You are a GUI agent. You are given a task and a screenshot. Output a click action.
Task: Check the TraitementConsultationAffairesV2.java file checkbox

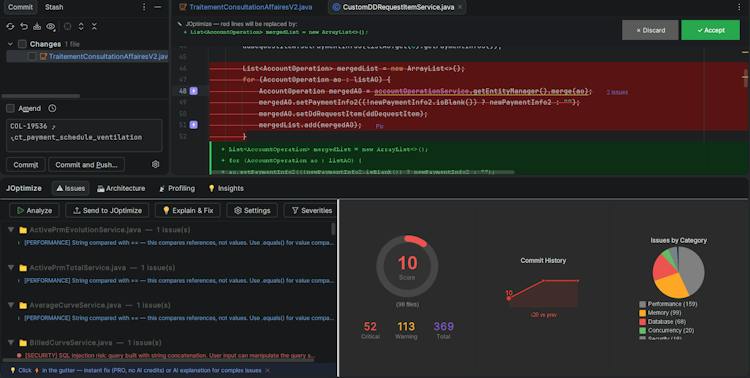tap(32, 56)
